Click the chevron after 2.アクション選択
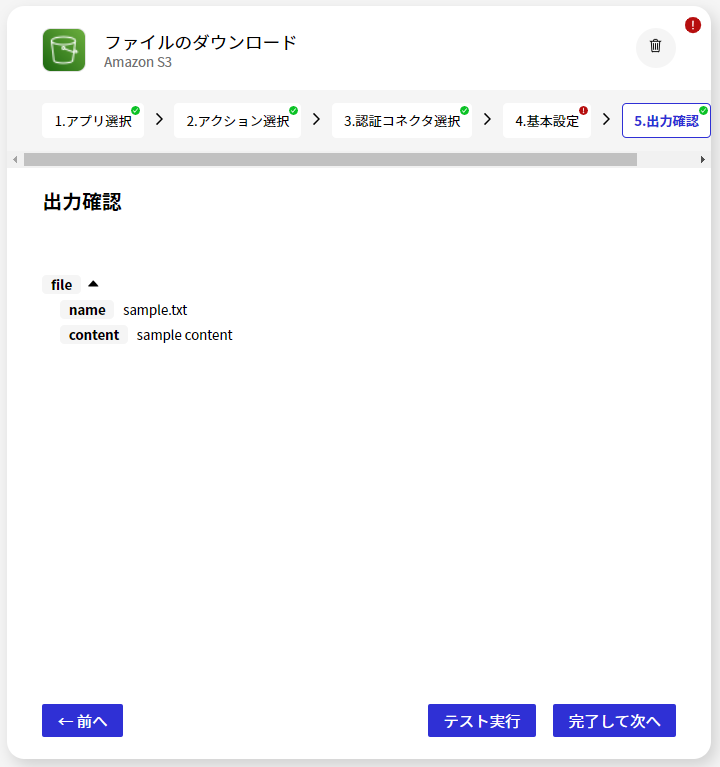720x767 pixels. (316, 119)
